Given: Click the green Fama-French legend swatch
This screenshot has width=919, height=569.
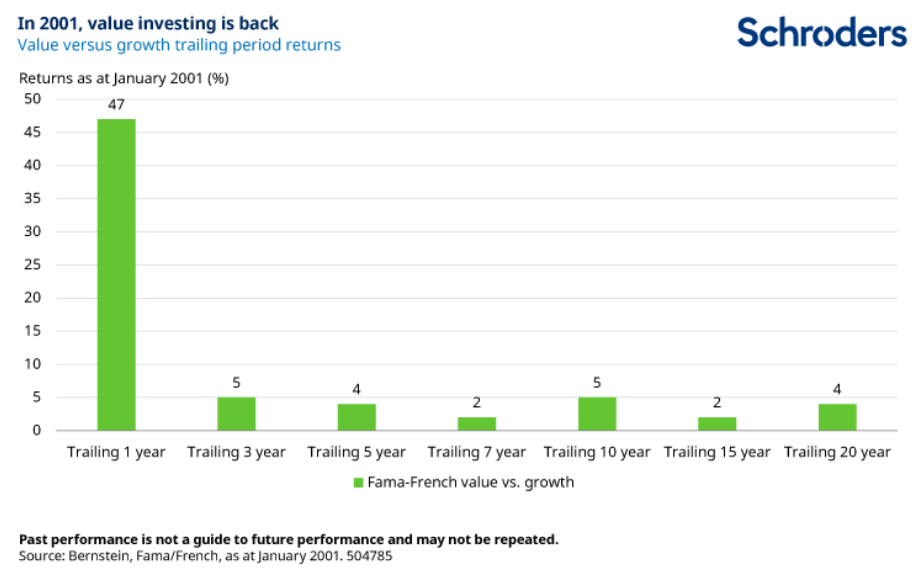Looking at the screenshot, I should coord(358,482).
